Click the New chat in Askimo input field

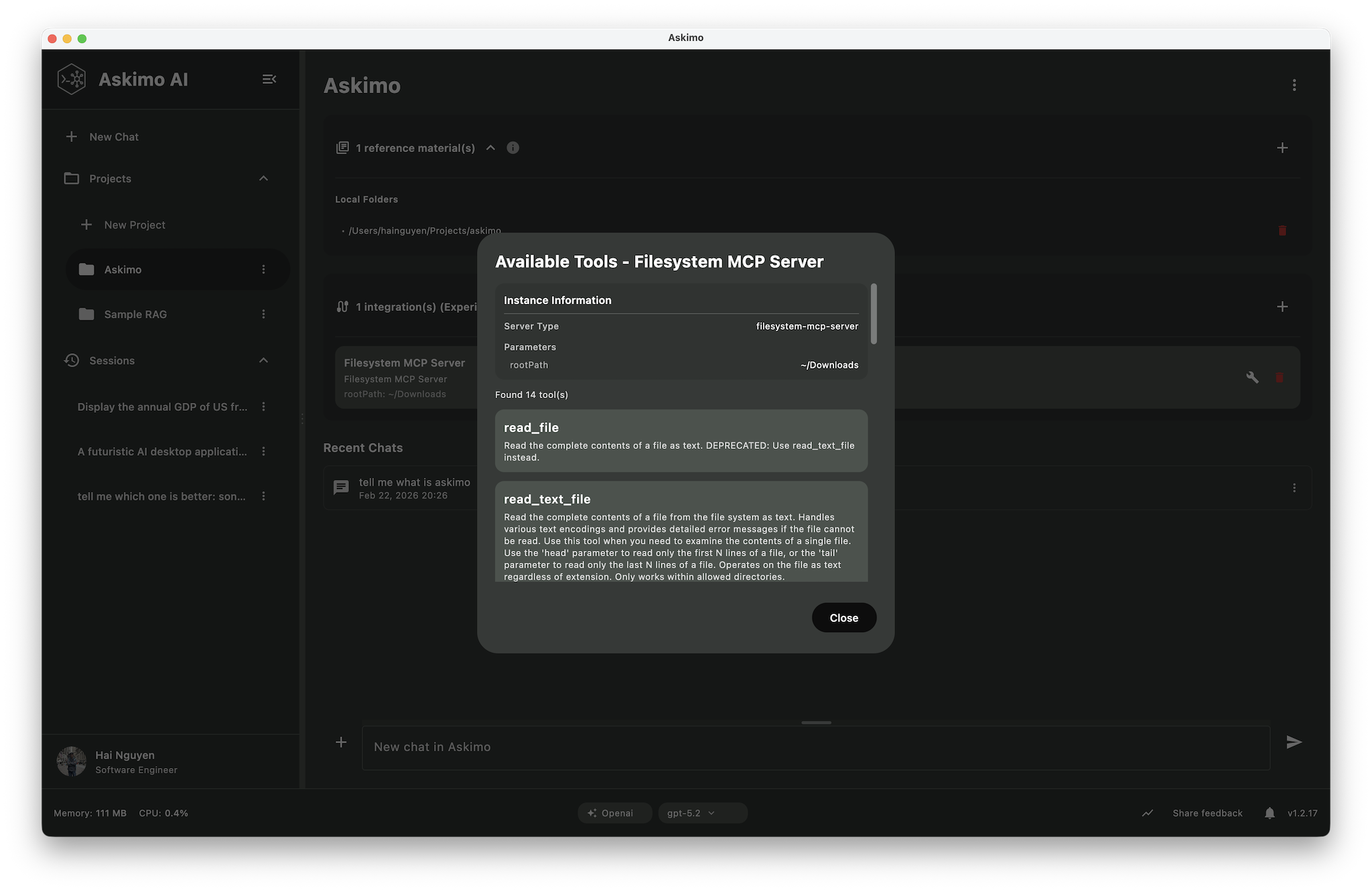[816, 747]
